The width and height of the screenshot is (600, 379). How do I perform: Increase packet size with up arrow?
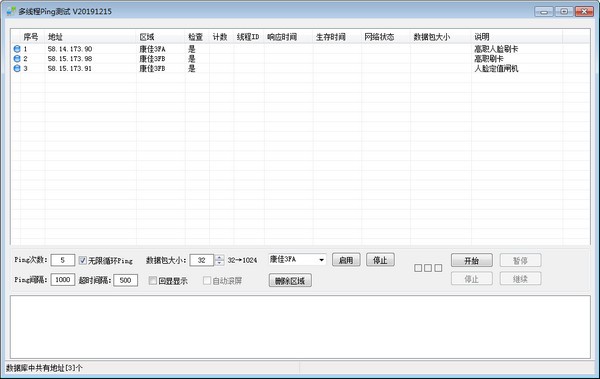pos(219,258)
